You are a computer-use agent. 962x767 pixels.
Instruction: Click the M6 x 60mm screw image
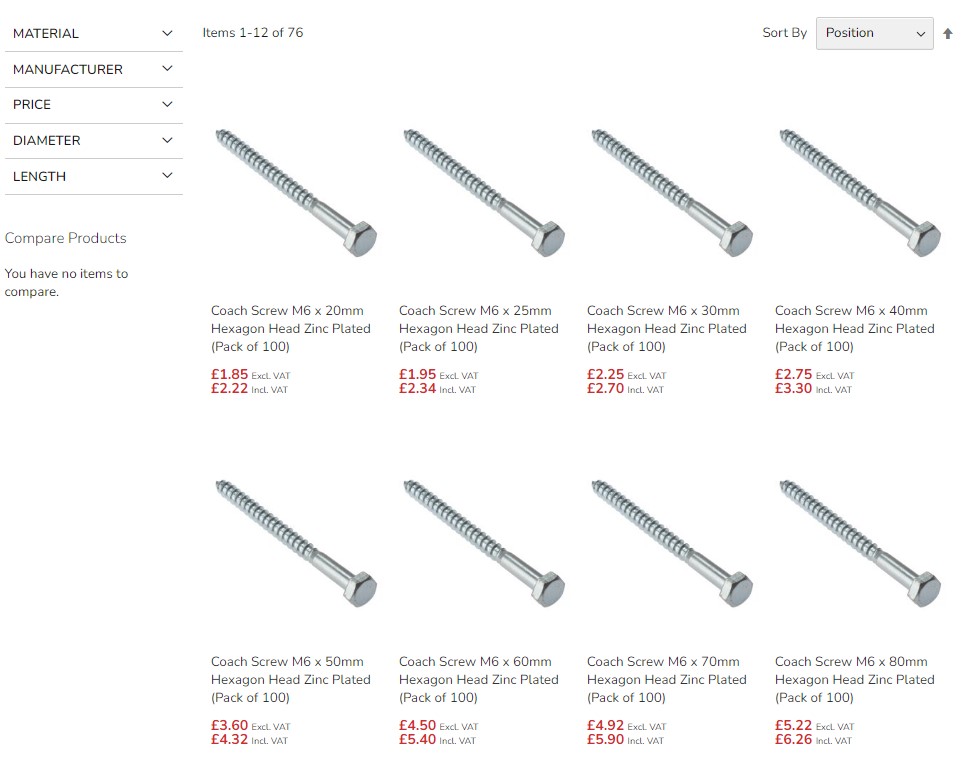pyautogui.click(x=483, y=542)
